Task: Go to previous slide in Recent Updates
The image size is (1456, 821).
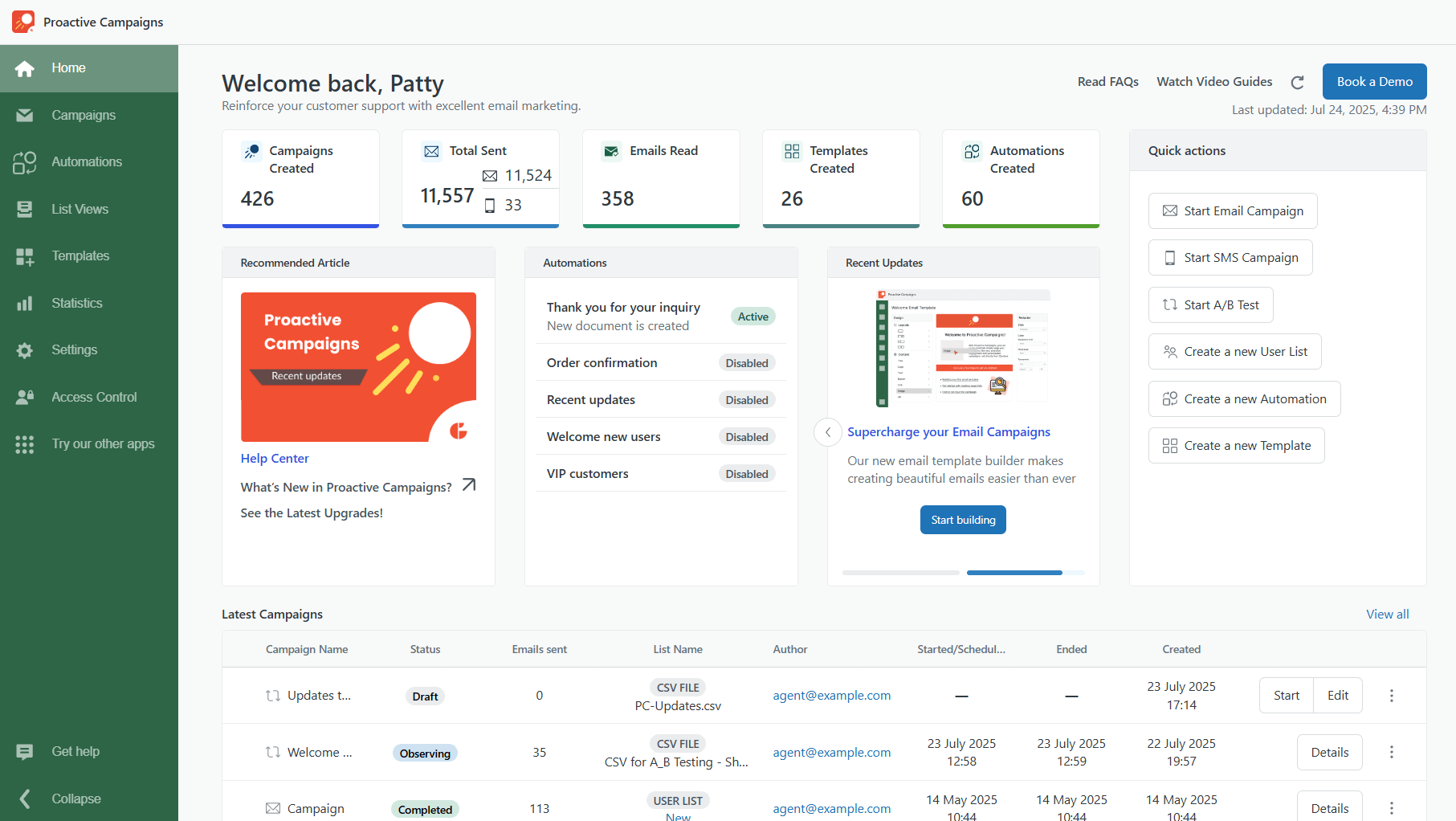Action: click(x=828, y=432)
